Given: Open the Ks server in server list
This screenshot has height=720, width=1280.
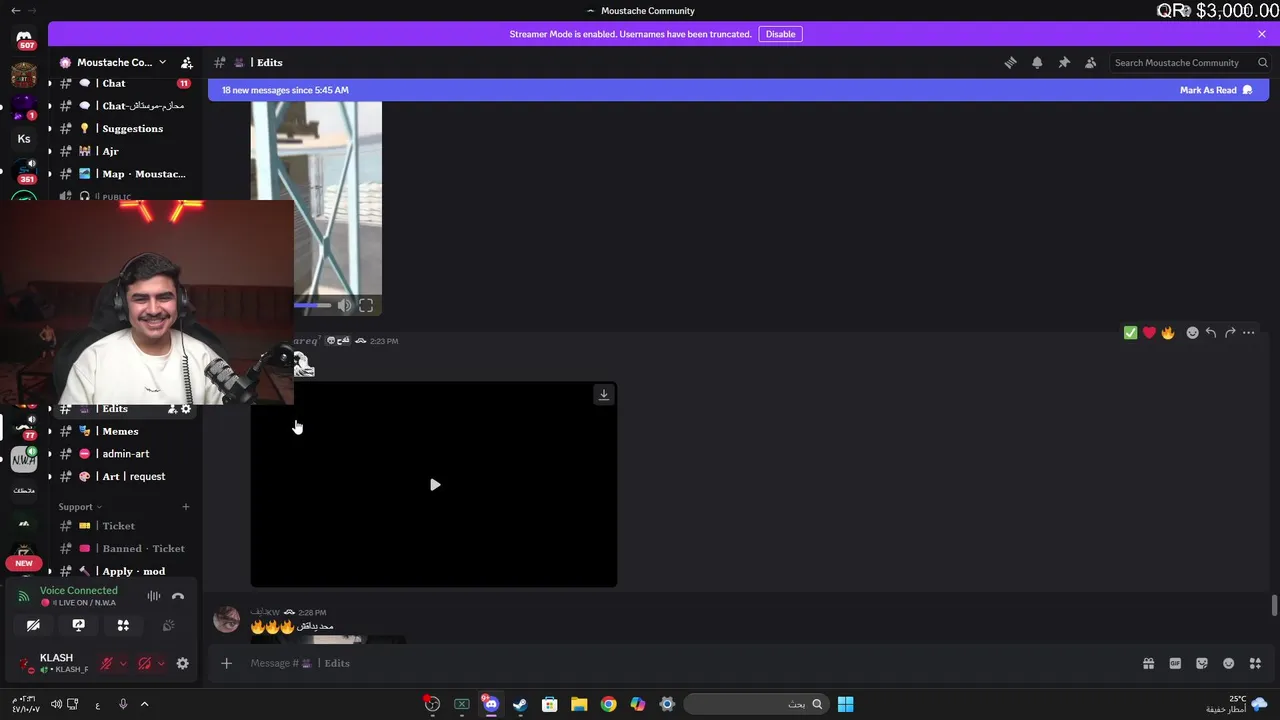Looking at the screenshot, I should coord(24,139).
